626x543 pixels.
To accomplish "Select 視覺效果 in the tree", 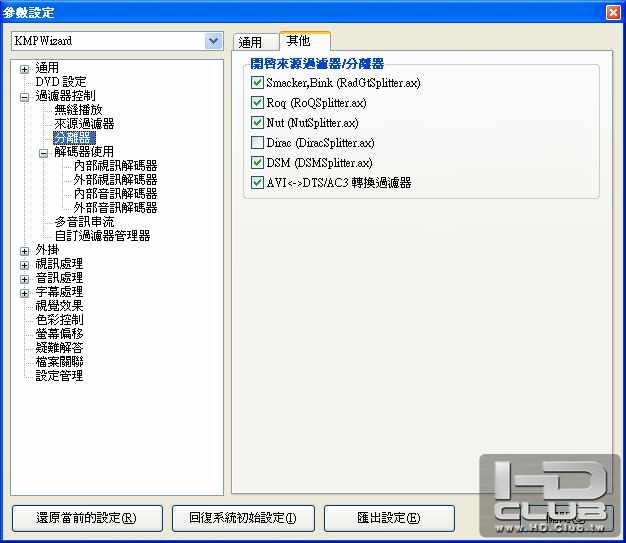I will point(59,306).
